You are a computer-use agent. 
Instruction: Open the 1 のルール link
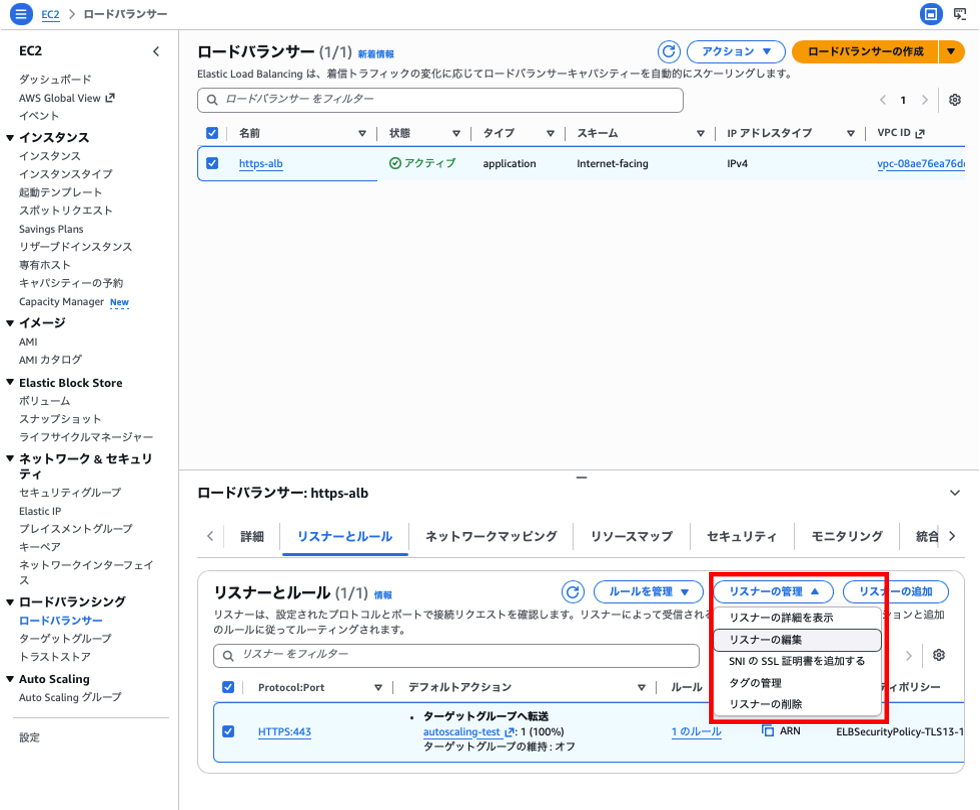696,732
